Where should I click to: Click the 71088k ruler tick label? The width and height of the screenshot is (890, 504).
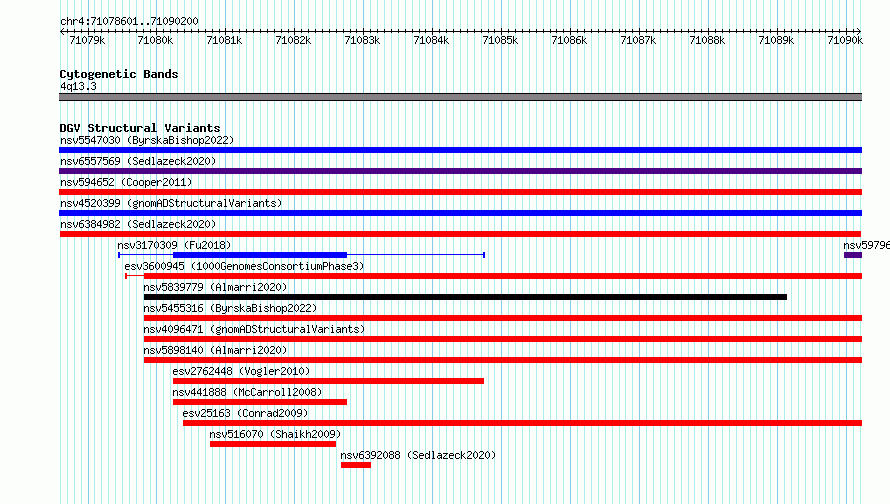pyautogui.click(x=707, y=40)
